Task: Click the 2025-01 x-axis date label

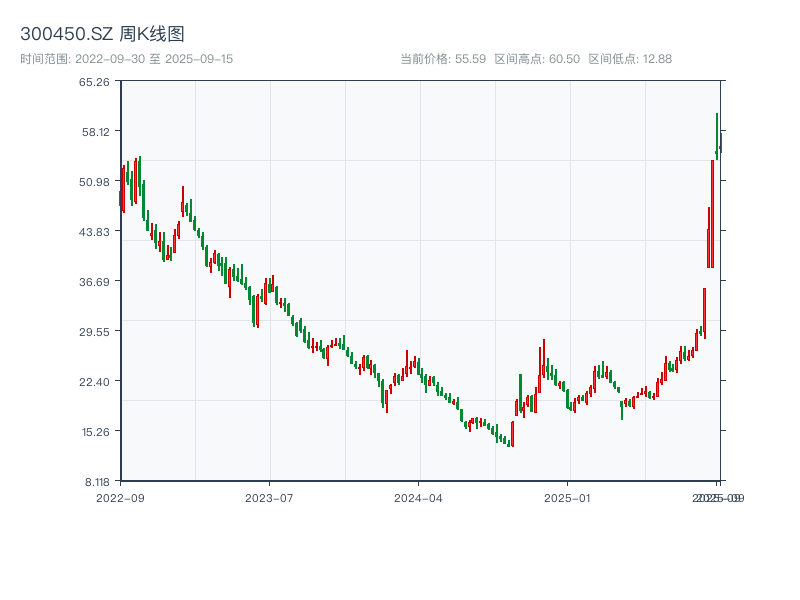Action: (x=569, y=497)
